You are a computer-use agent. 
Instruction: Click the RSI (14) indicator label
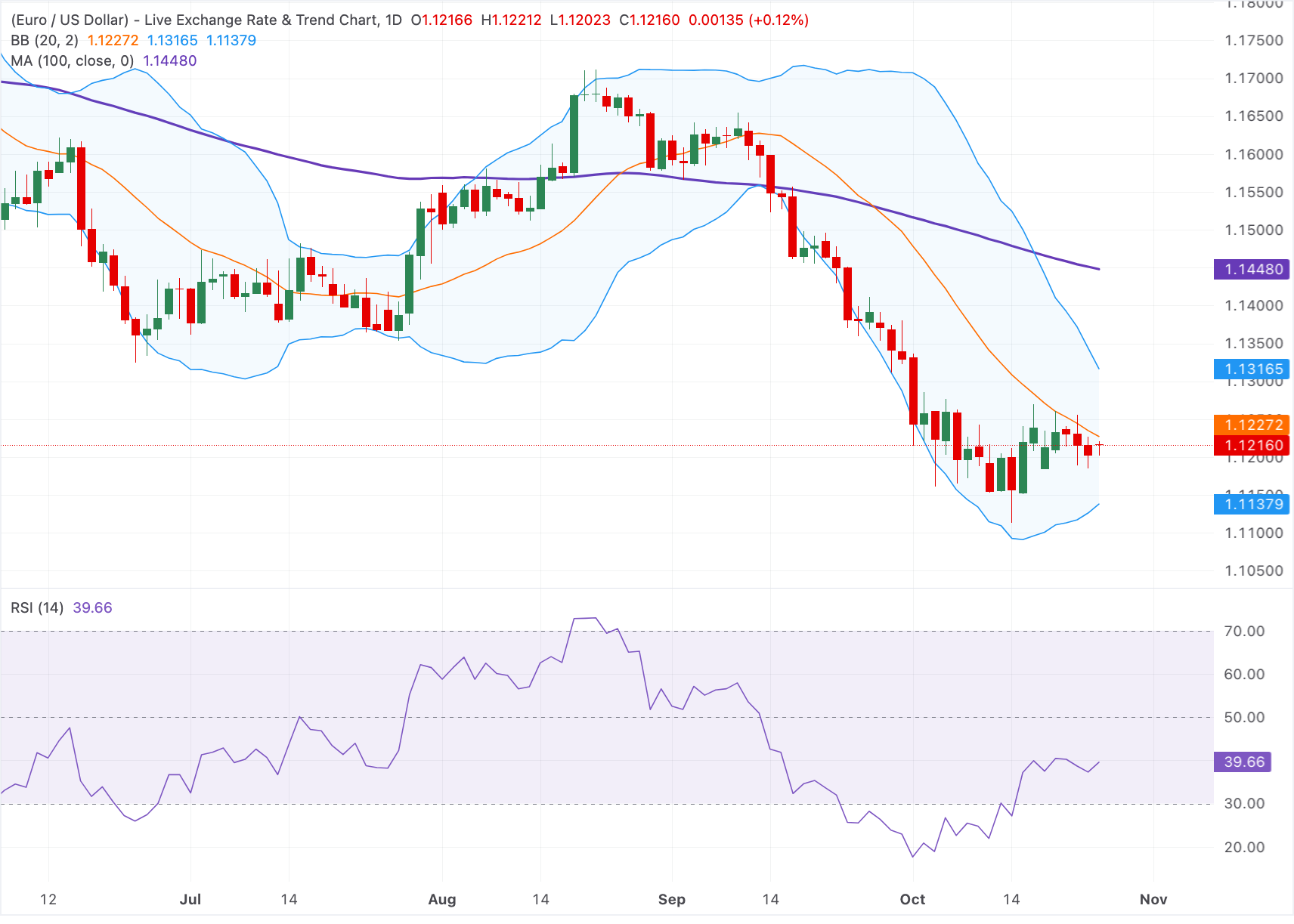click(x=37, y=608)
